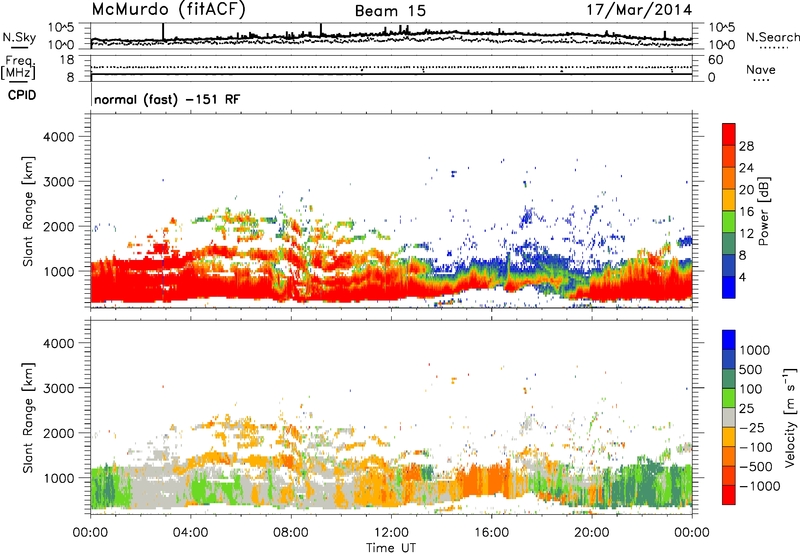
Task: Click the 'Power [dB]' colorbar title
Action: 763,211
